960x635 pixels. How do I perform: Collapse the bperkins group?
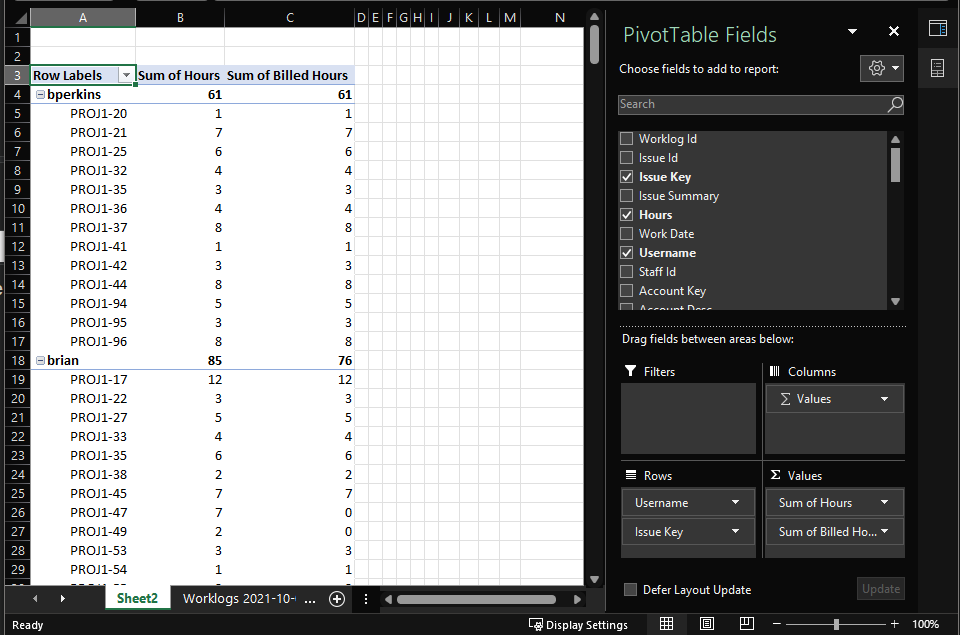tap(40, 95)
